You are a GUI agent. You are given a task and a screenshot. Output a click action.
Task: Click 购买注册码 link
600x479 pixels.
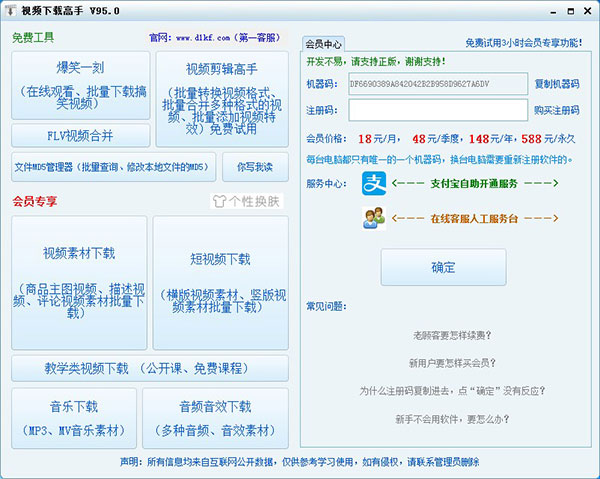557,110
